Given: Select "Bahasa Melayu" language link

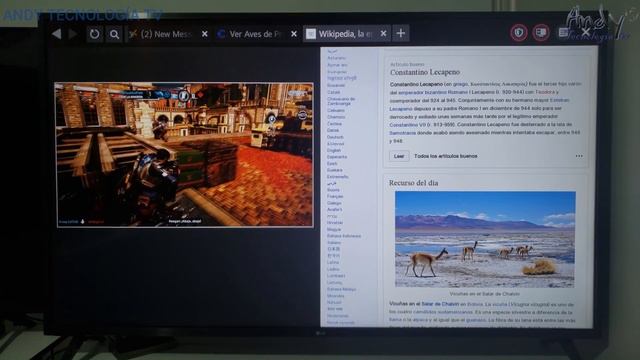Looking at the screenshot, I should 341,289.
